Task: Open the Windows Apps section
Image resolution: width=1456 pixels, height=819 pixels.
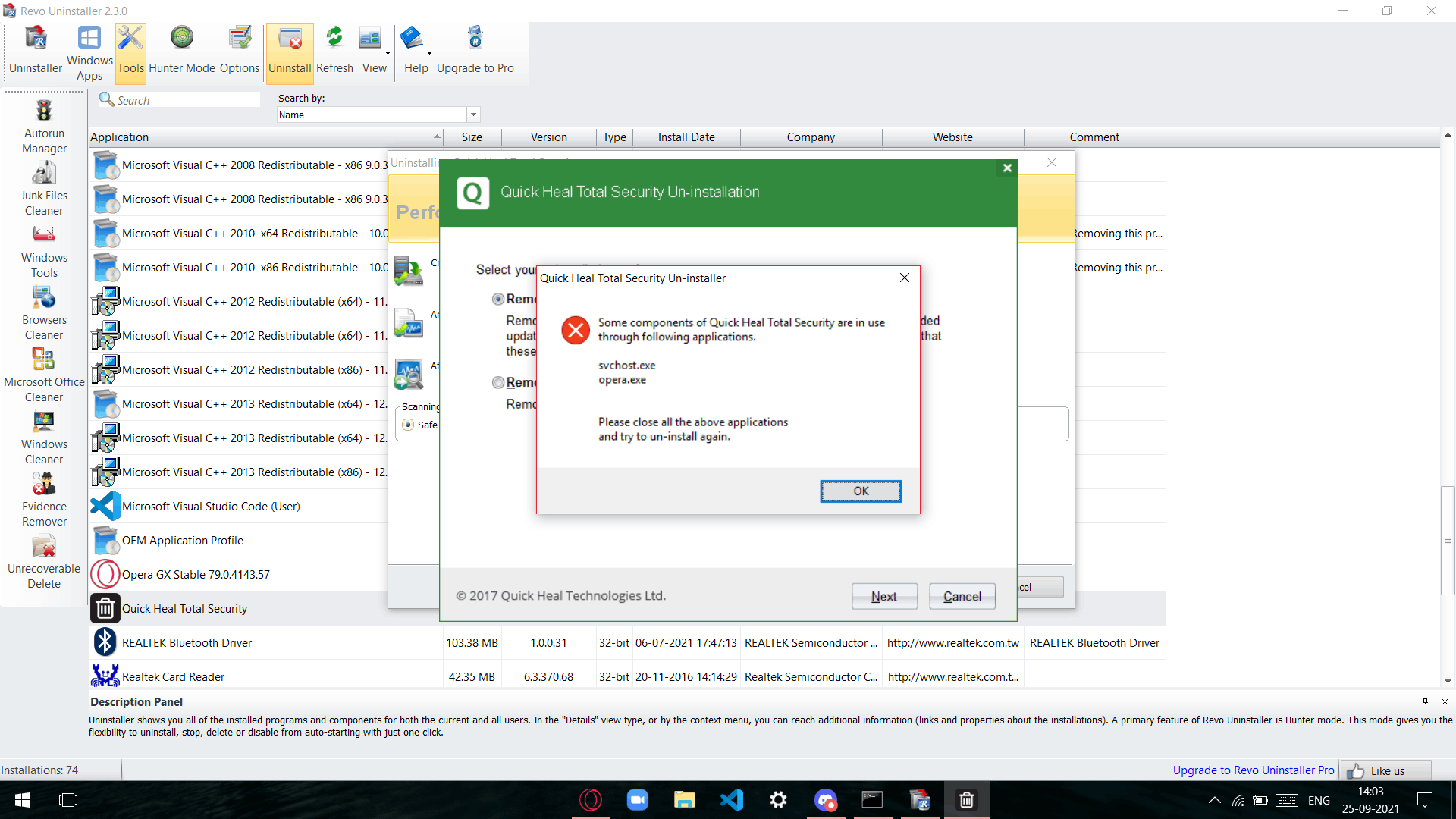Action: click(x=89, y=51)
